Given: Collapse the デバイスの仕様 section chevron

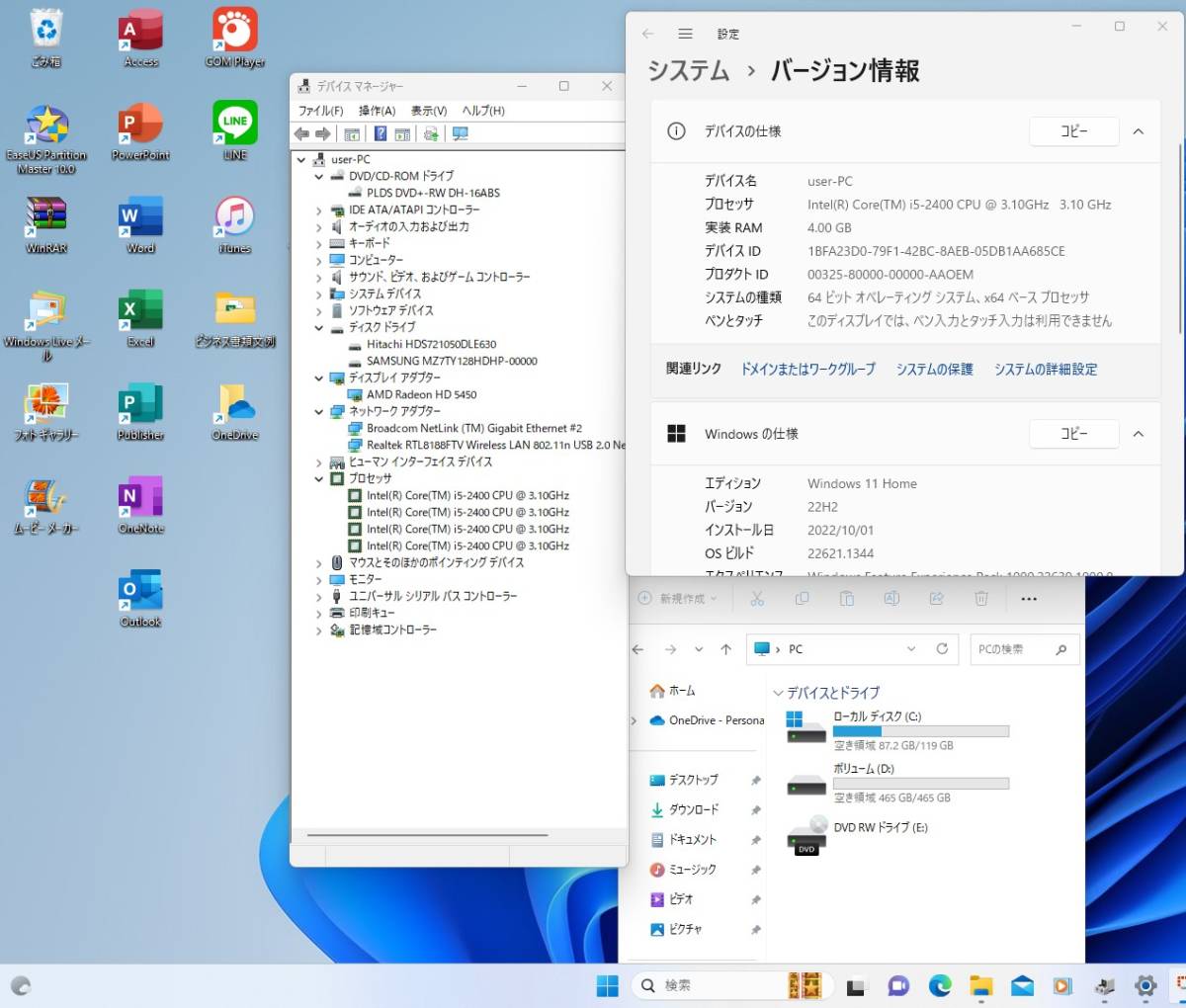Looking at the screenshot, I should click(1139, 131).
